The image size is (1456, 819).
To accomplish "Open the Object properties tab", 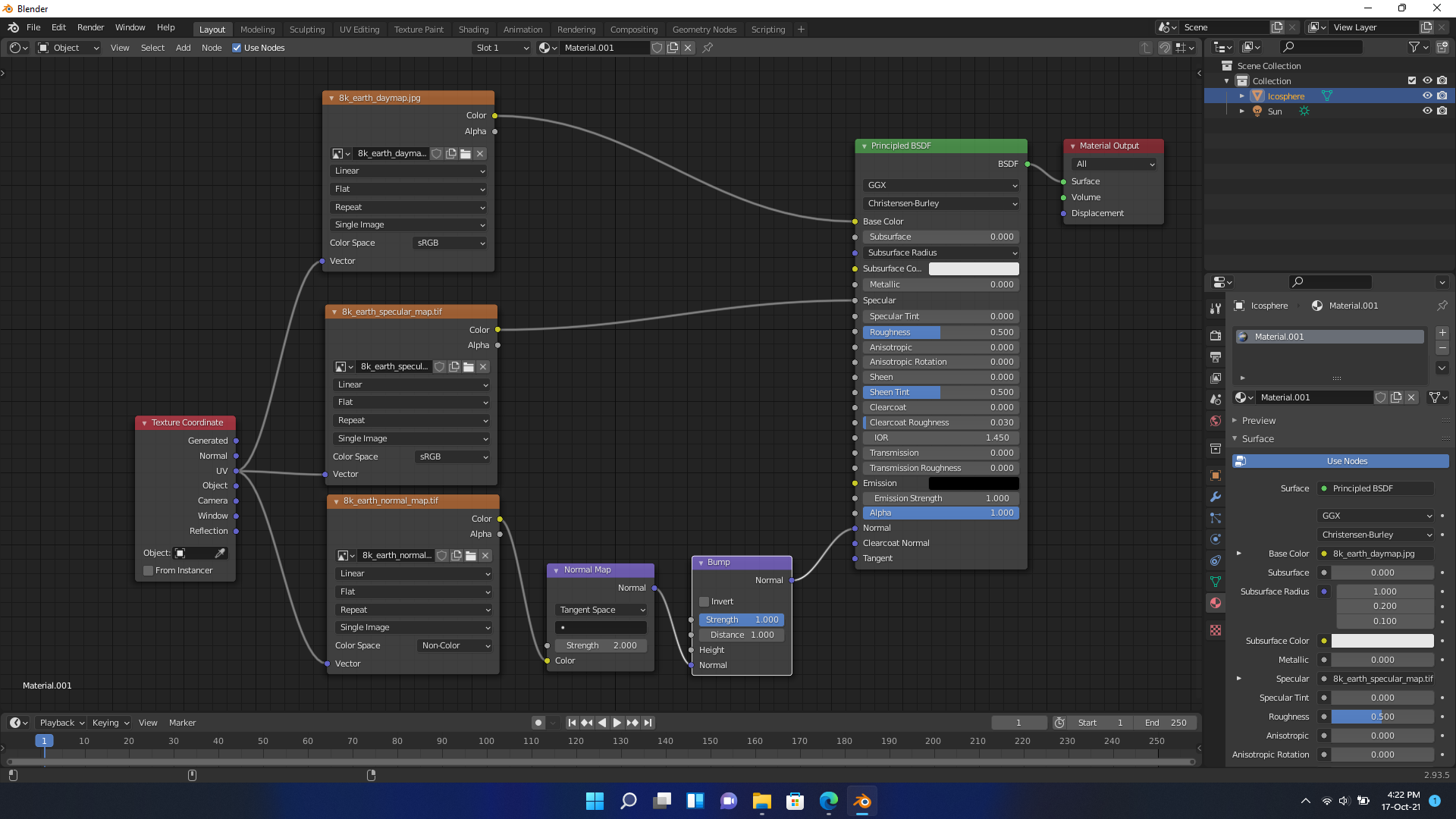I will pos(1216,475).
